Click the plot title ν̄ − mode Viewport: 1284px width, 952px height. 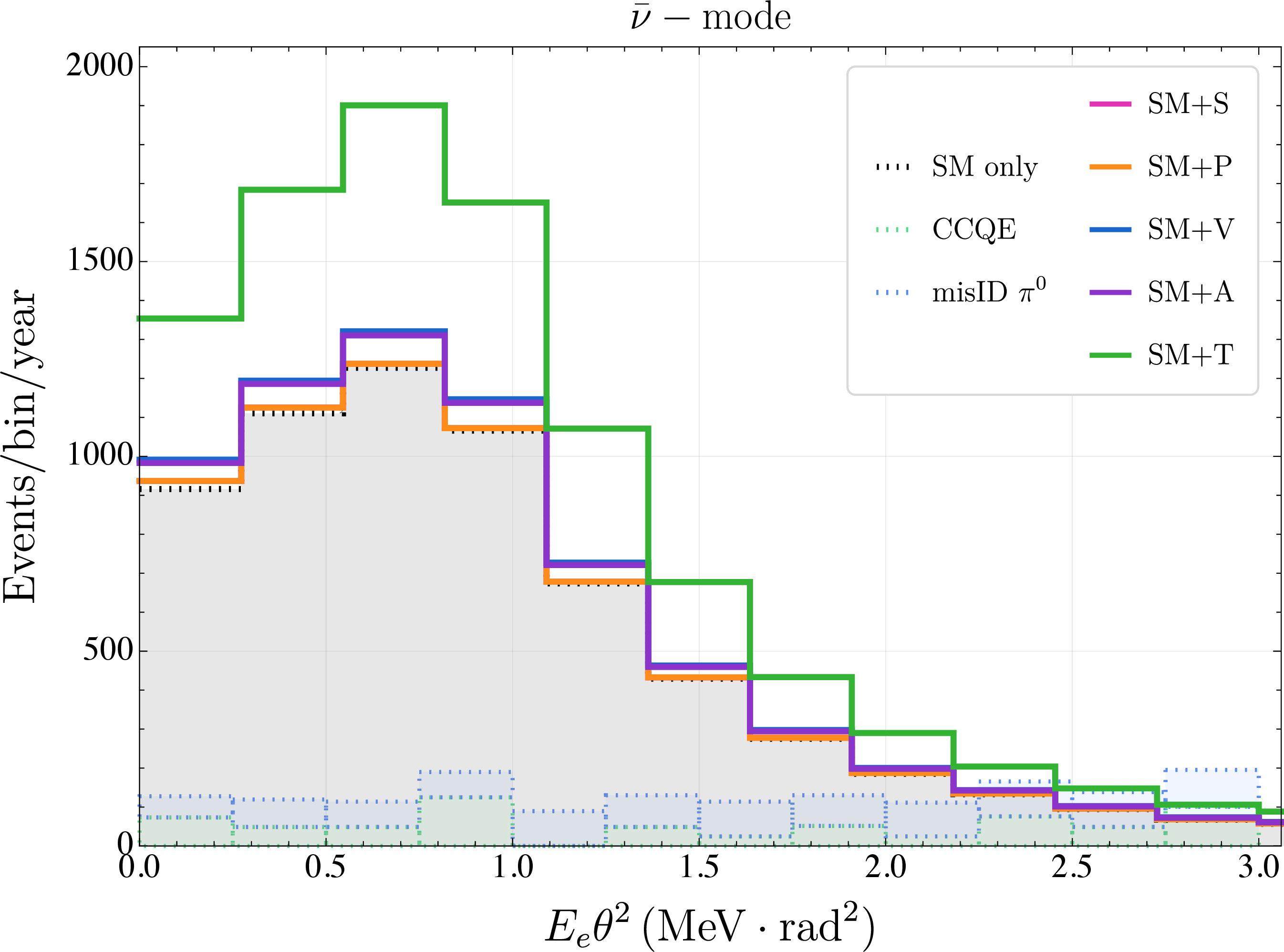point(711,17)
